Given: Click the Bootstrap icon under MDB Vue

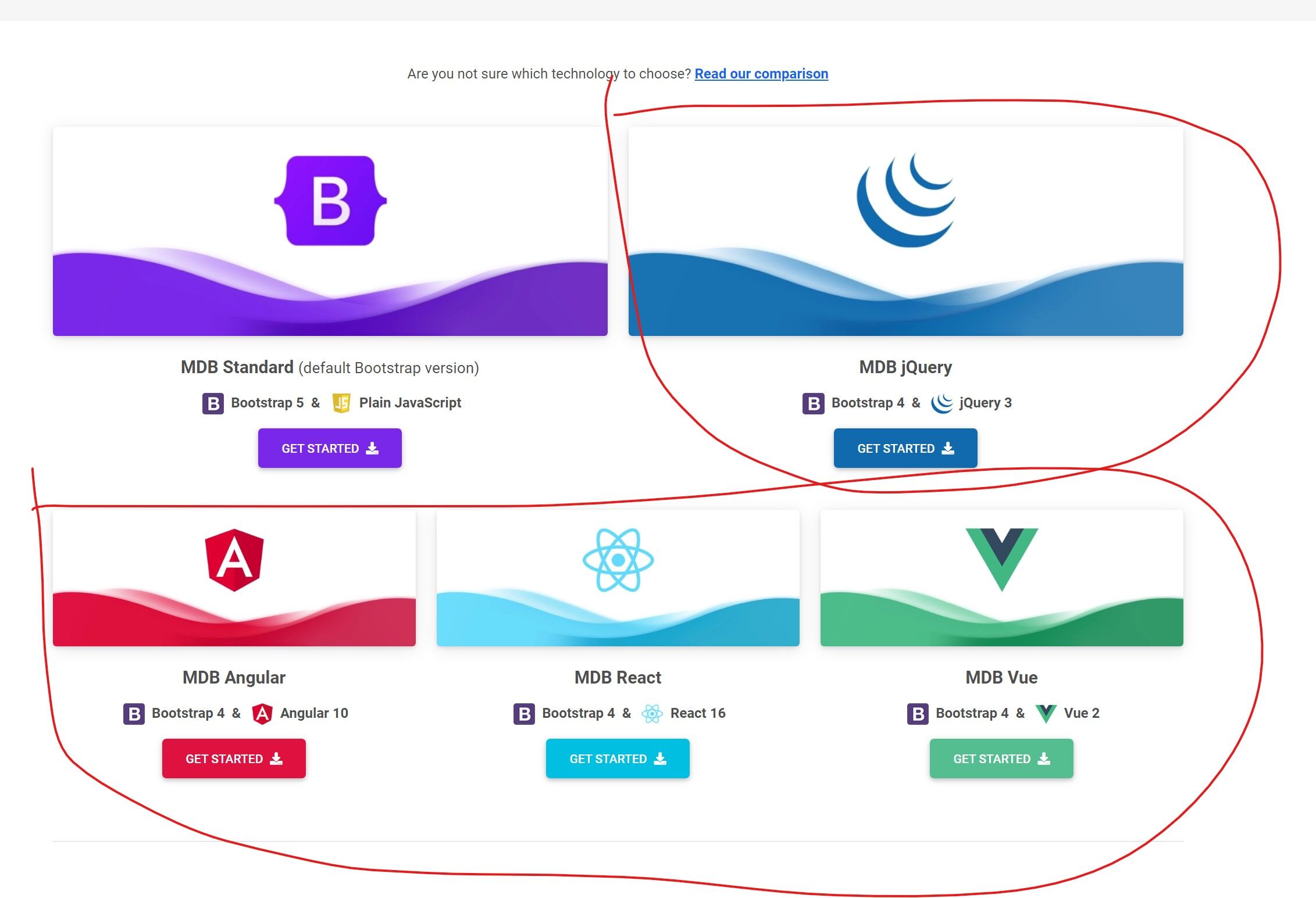Looking at the screenshot, I should click(918, 713).
